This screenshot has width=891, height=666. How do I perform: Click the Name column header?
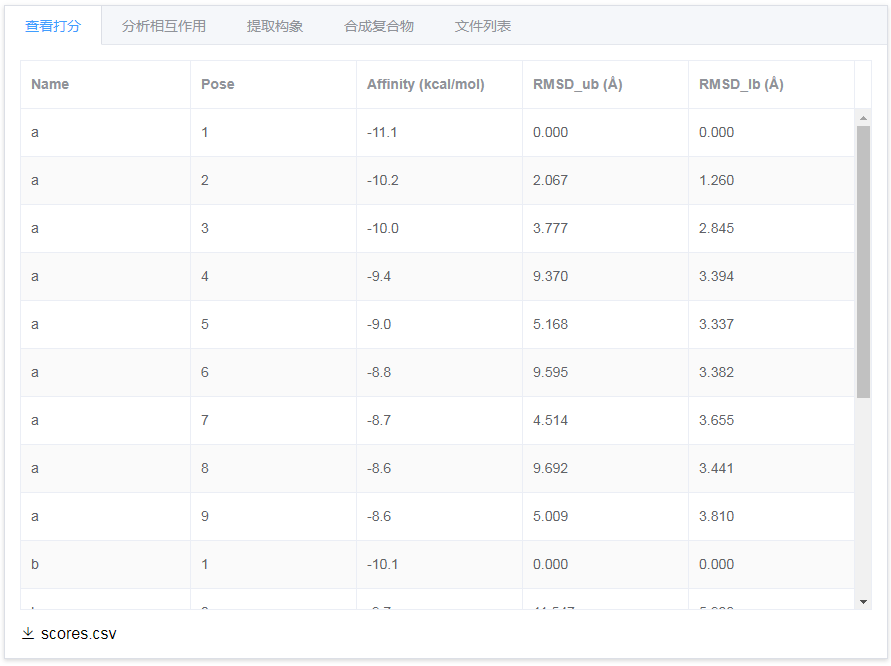click(x=50, y=84)
